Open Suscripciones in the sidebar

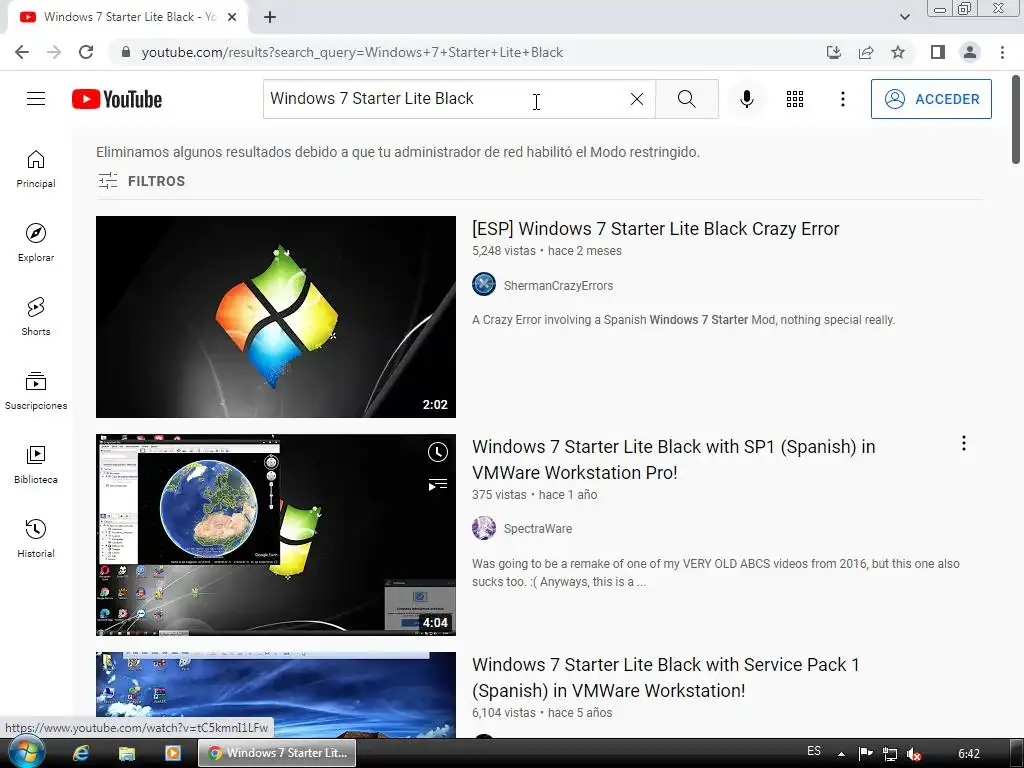pyautogui.click(x=36, y=391)
